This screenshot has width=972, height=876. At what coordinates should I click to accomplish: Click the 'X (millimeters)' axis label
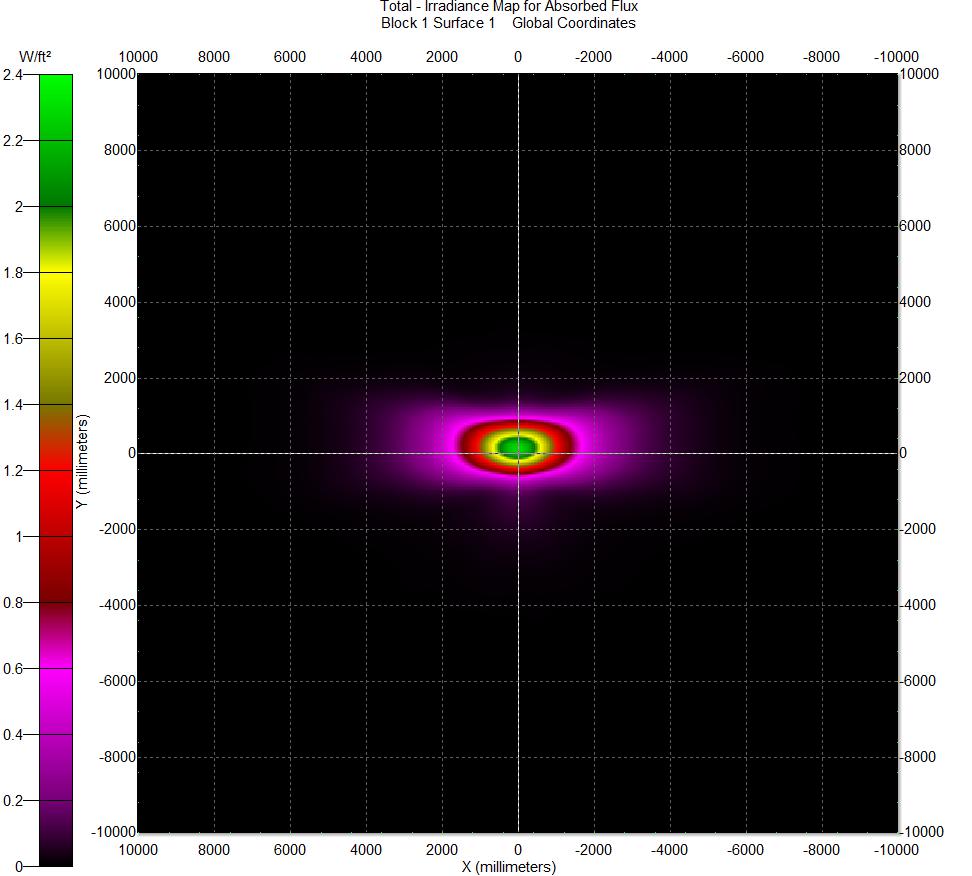coord(508,866)
